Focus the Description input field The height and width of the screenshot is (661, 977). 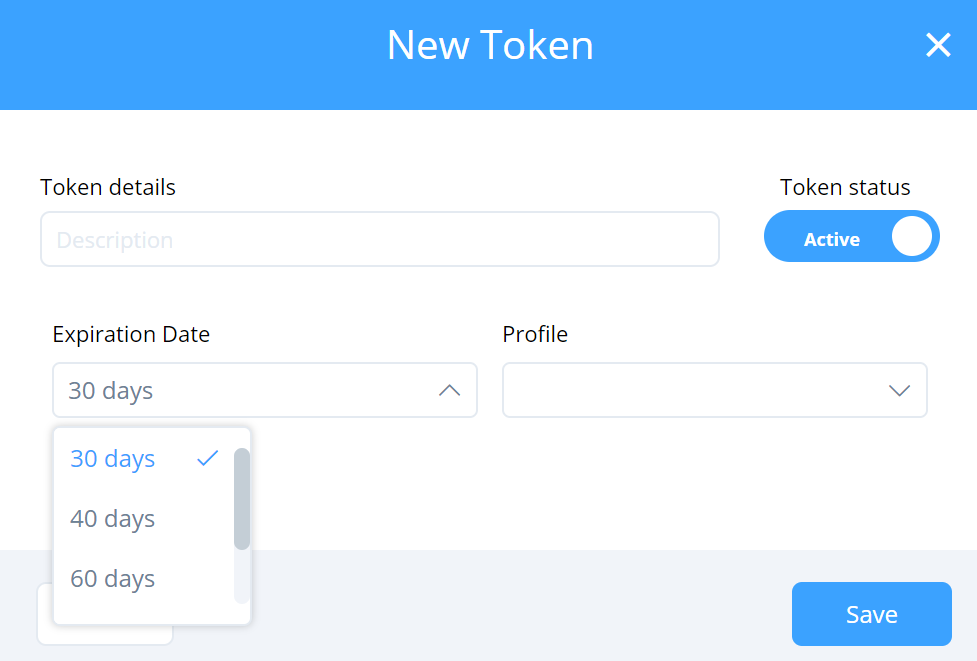pos(380,240)
